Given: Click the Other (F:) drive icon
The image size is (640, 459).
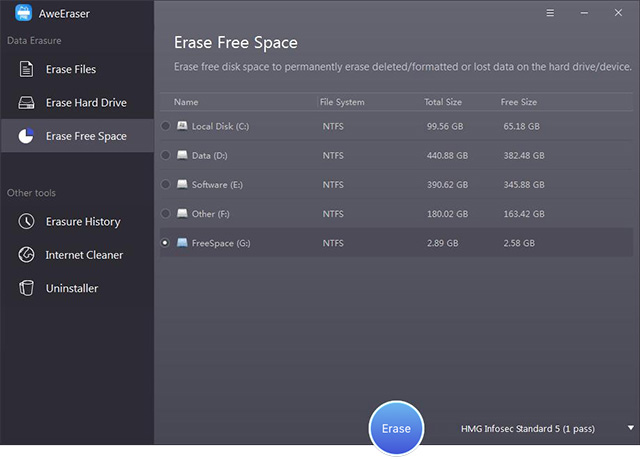Looking at the screenshot, I should (182, 213).
